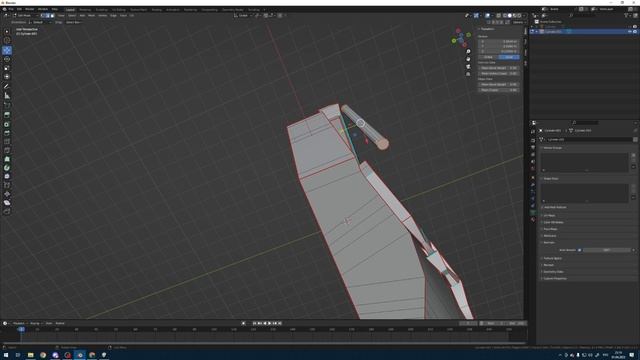
Task: Click the Vertex X coordinate field
Action: (x=499, y=41)
